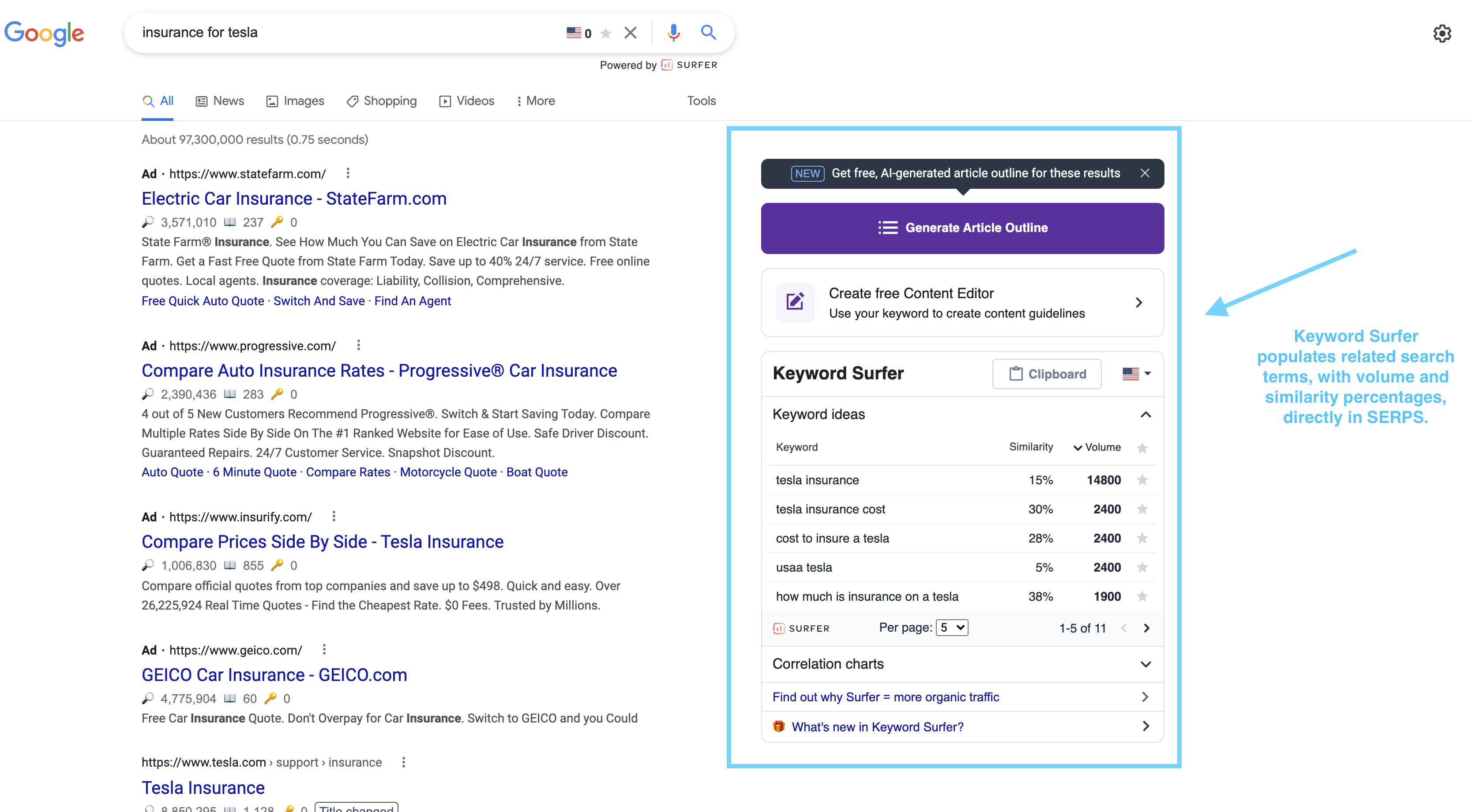Expand 'Find out why Surfer' chevron
1472x812 pixels.
click(1145, 696)
